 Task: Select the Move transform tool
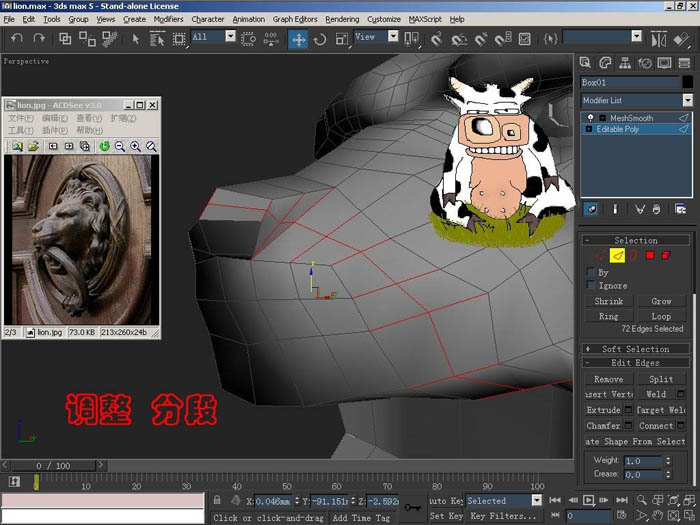coord(298,40)
